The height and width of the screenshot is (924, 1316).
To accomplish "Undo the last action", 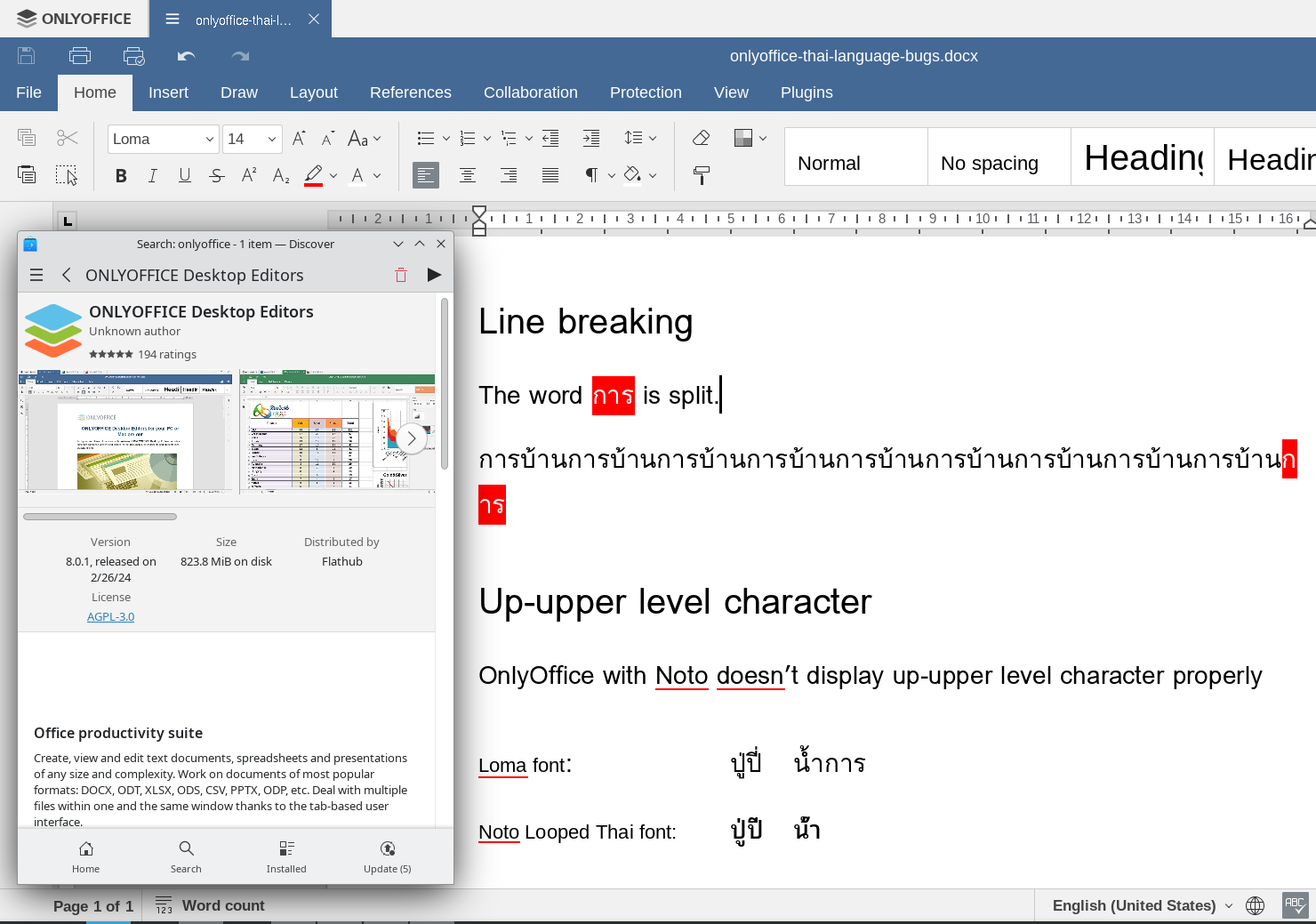I will pyautogui.click(x=187, y=56).
